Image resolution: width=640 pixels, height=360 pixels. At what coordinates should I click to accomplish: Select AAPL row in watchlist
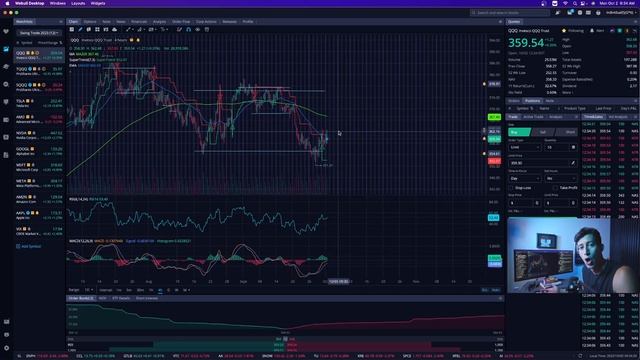(39, 215)
